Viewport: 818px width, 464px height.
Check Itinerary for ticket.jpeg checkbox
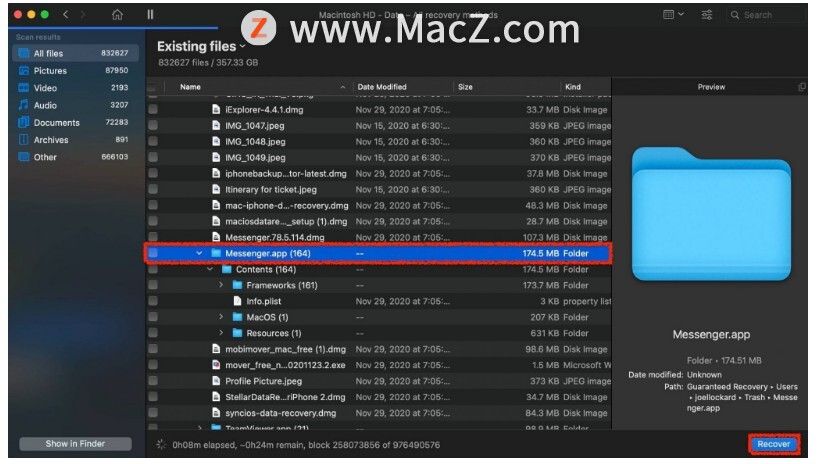(153, 189)
